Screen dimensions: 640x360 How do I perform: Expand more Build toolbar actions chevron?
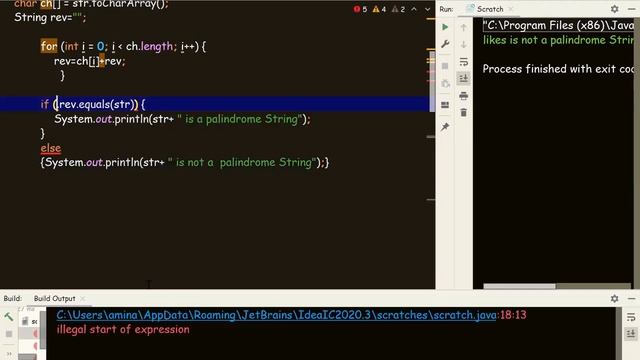(9, 353)
